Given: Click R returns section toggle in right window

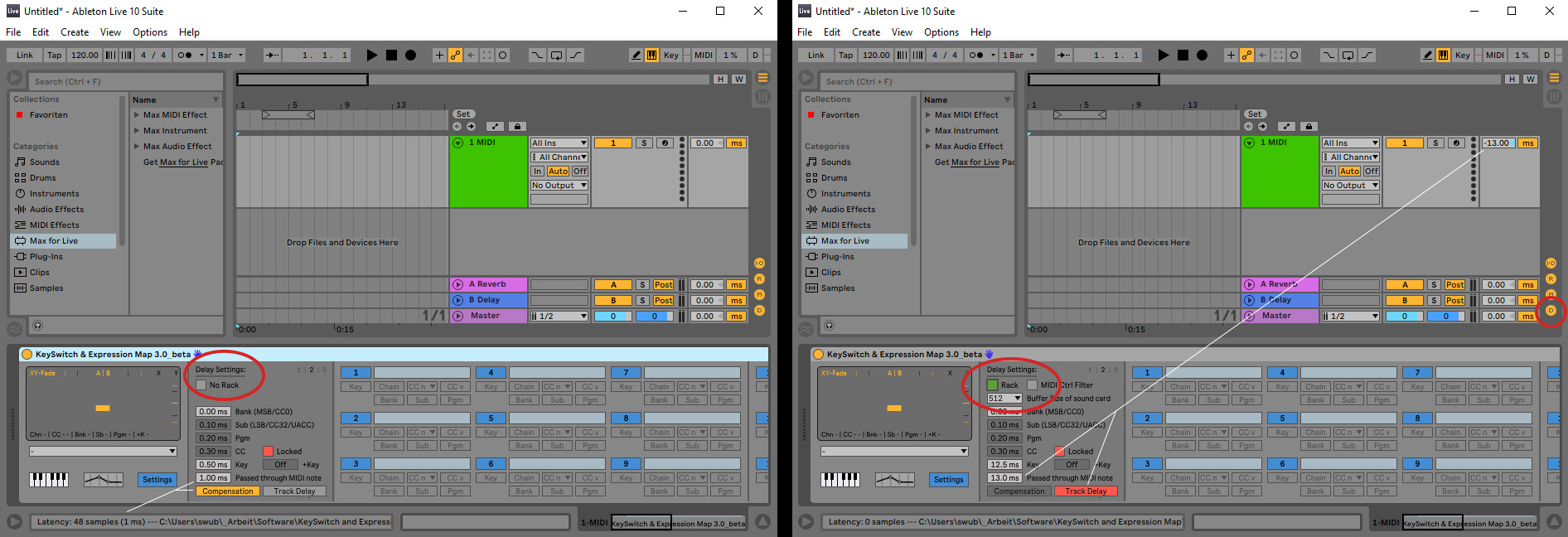Looking at the screenshot, I should (x=1551, y=279).
